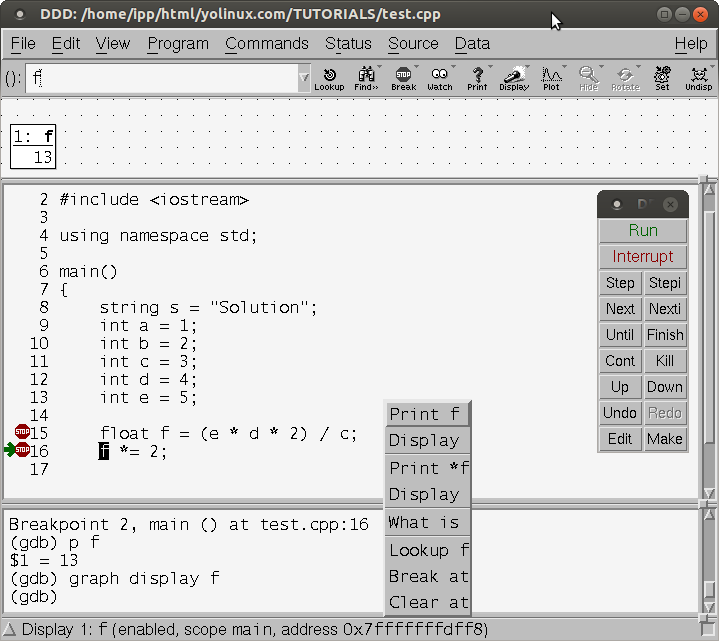
Task: Choose 'Lookup f' in the context menu
Action: (x=428, y=550)
